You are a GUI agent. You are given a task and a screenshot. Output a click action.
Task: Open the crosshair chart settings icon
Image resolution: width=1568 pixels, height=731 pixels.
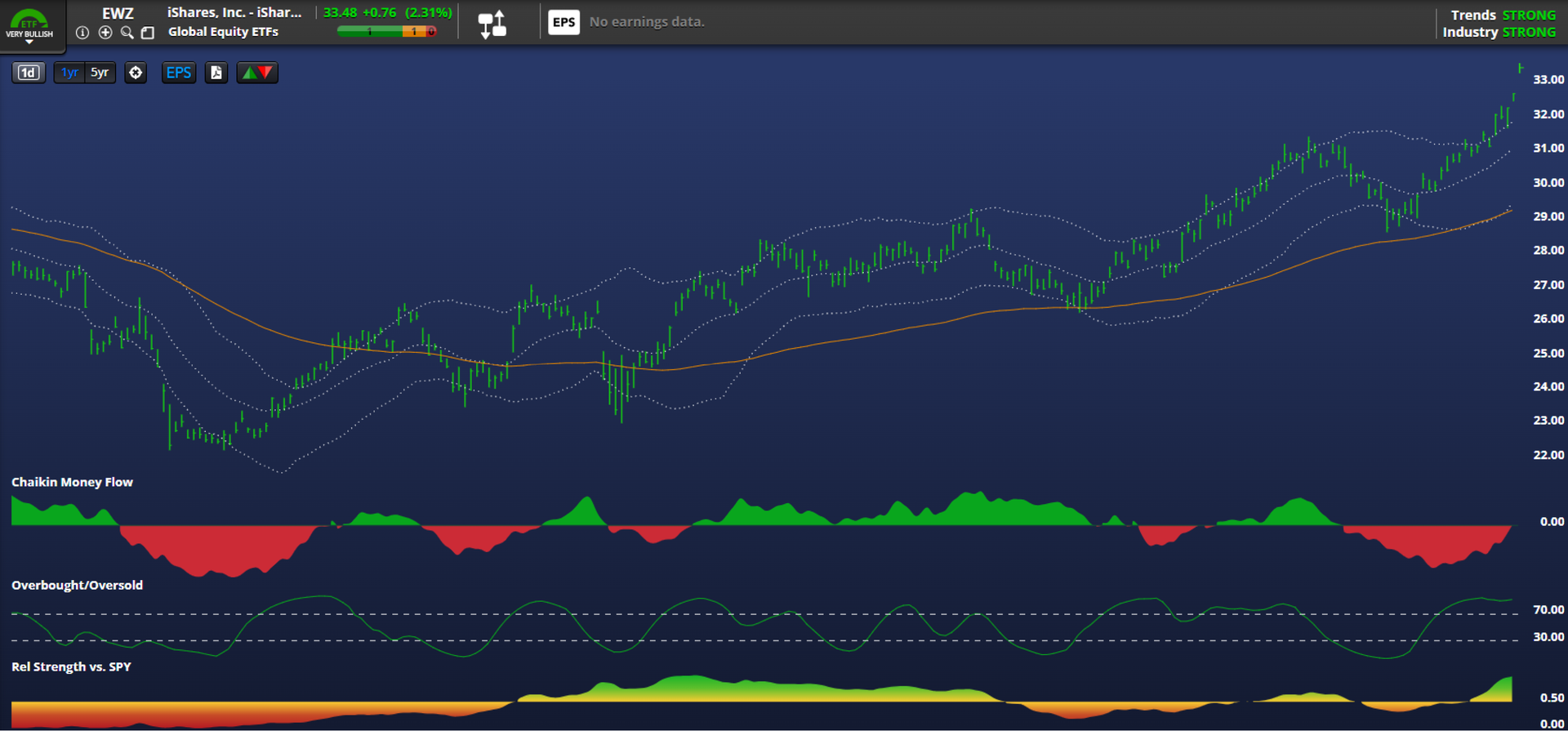tap(136, 73)
